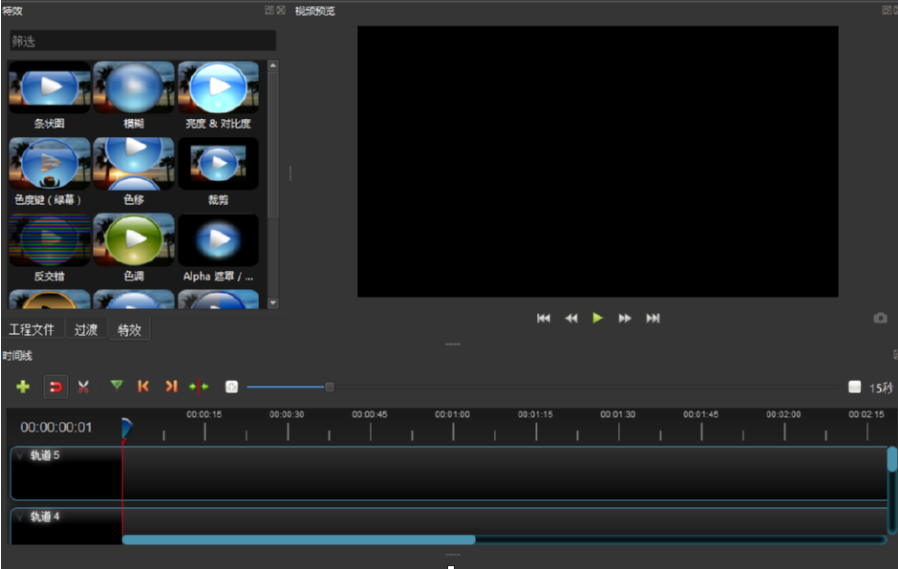This screenshot has width=898, height=569.
Task: Enable the razor scissors tool
Action: tap(84, 386)
